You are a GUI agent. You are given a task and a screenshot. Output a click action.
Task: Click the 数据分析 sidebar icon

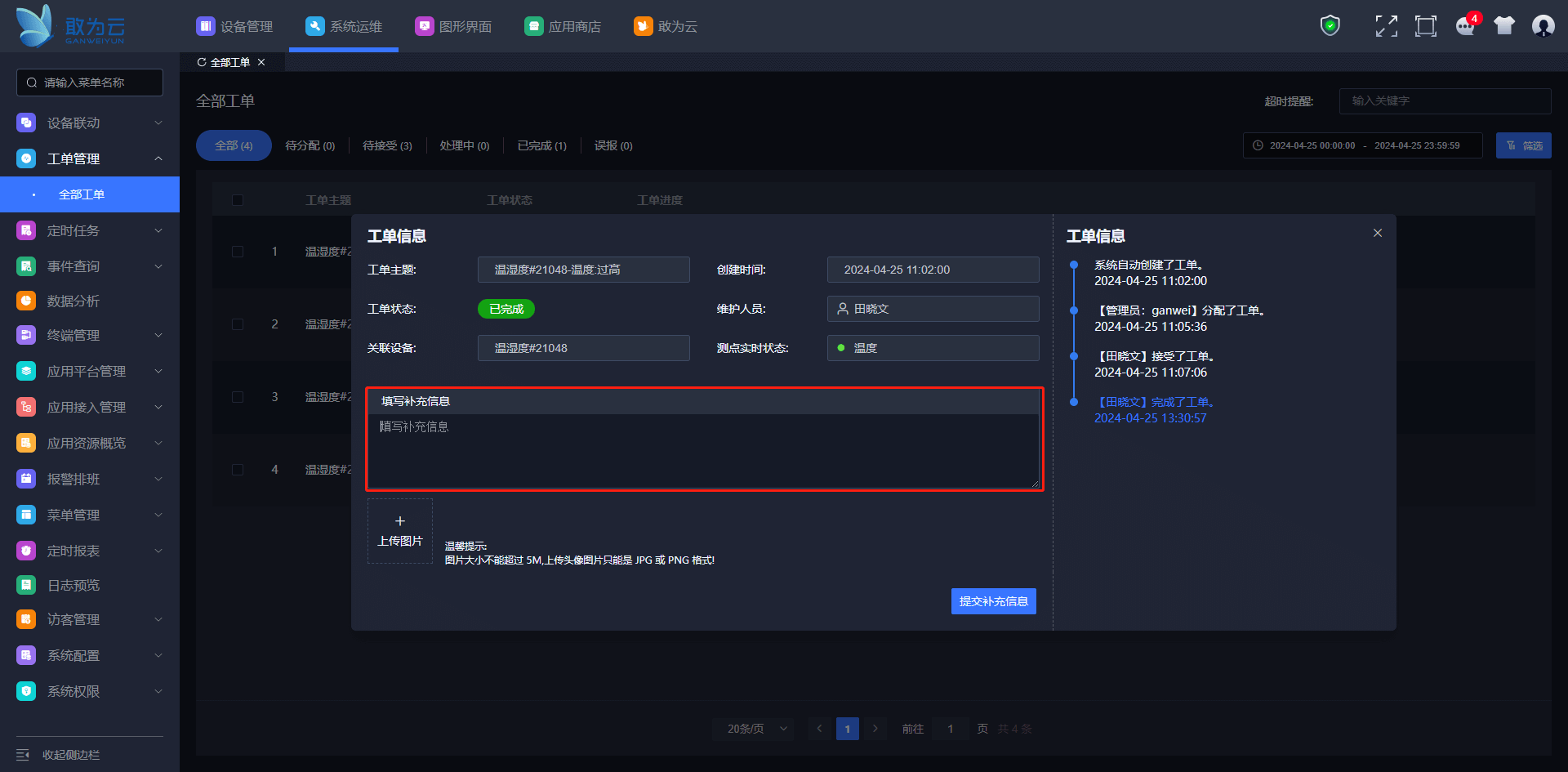tap(26, 301)
